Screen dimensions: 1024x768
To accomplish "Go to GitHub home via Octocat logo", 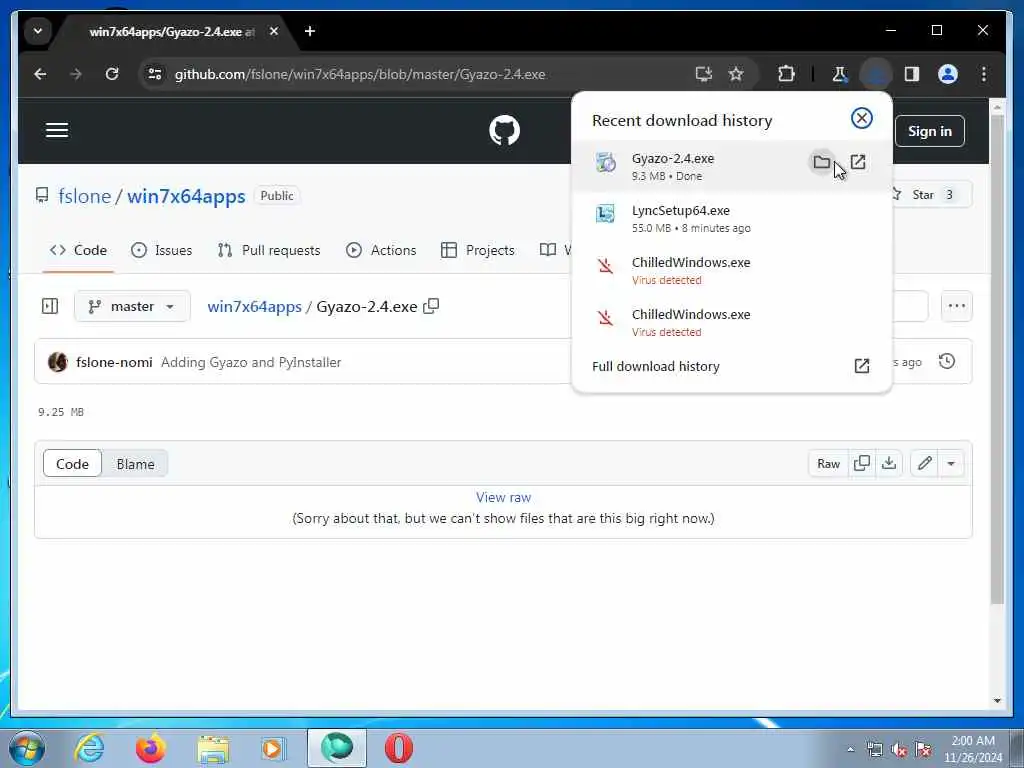I will click(x=504, y=130).
